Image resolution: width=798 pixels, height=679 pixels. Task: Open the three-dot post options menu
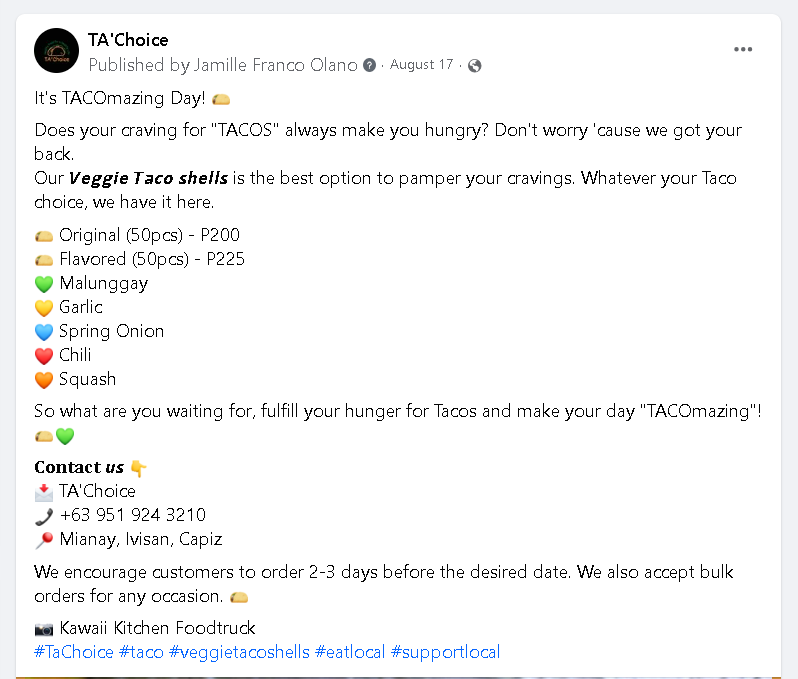(x=742, y=49)
